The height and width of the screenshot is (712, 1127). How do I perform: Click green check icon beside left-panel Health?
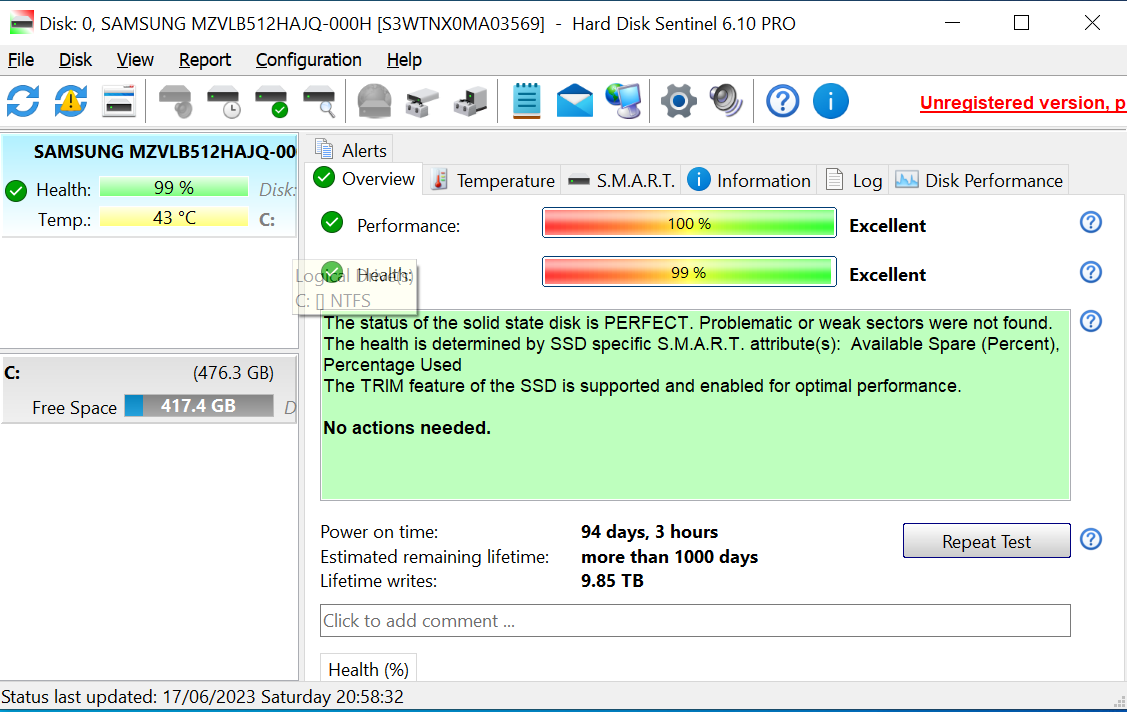(16, 191)
